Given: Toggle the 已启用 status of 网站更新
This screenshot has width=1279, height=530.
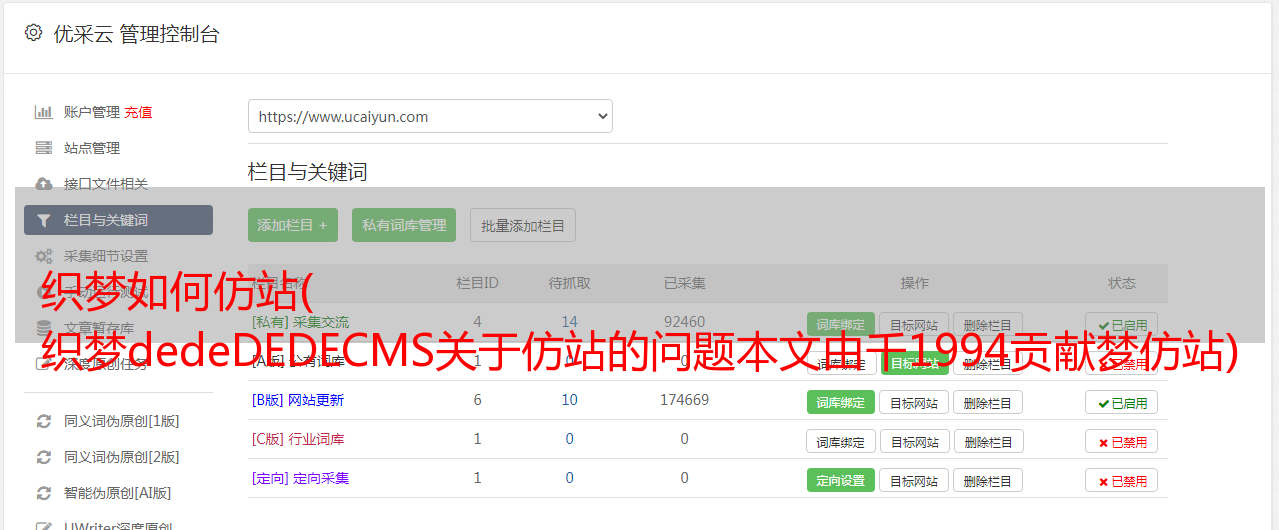Looking at the screenshot, I should (x=1121, y=402).
